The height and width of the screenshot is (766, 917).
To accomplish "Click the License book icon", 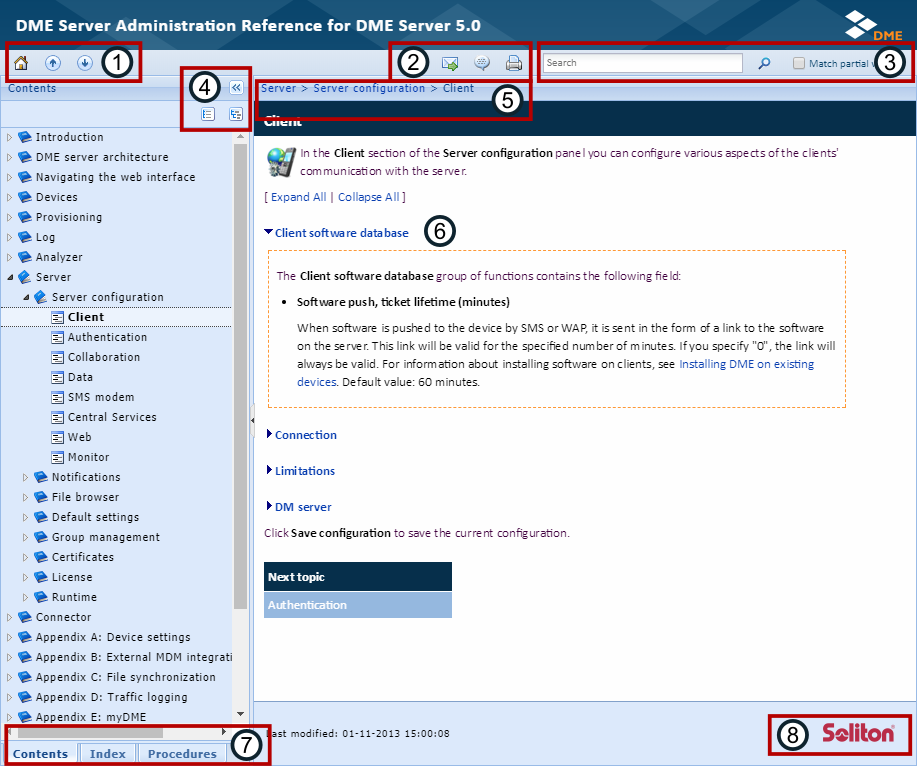I will click(41, 577).
